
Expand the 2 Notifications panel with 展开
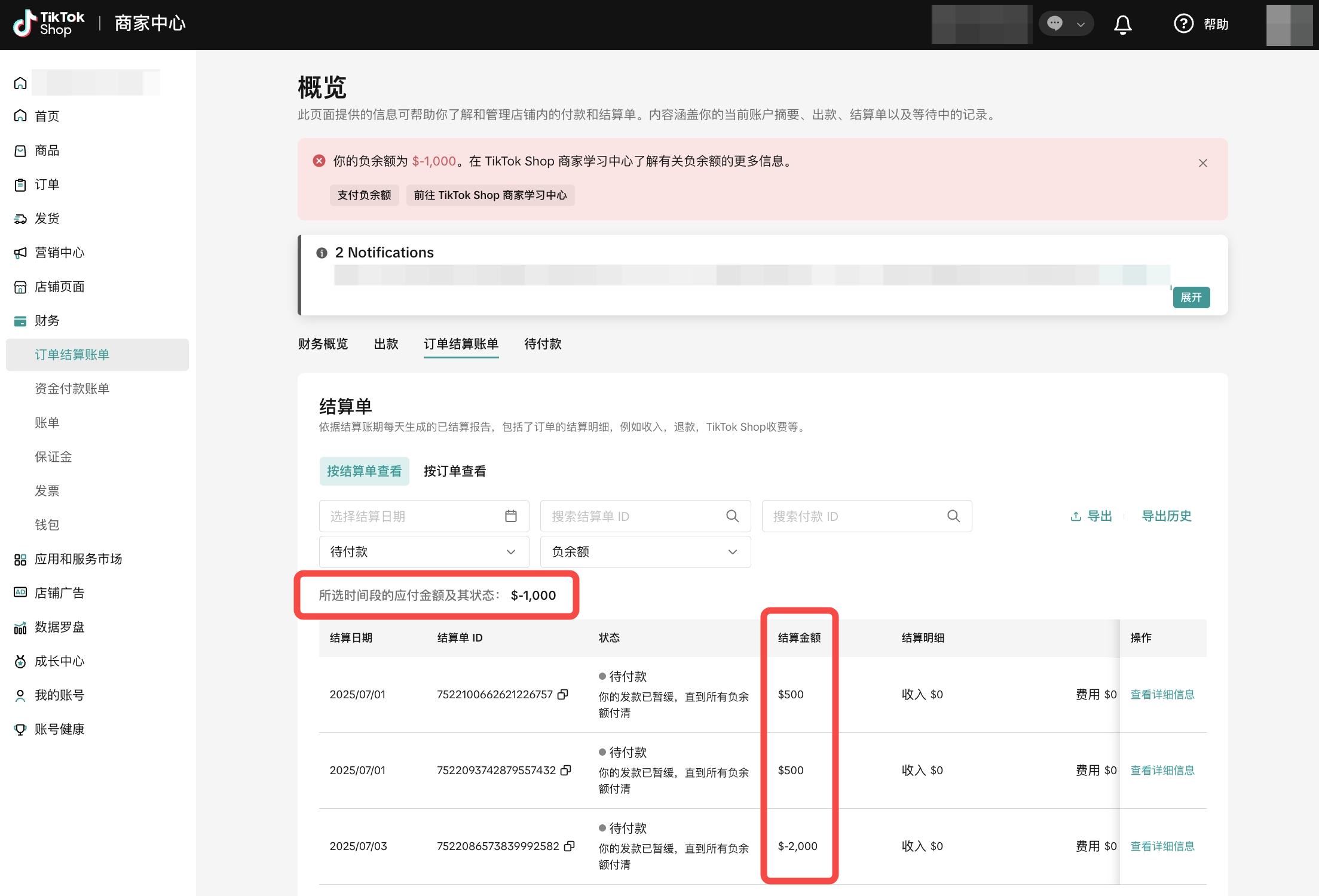(1191, 297)
